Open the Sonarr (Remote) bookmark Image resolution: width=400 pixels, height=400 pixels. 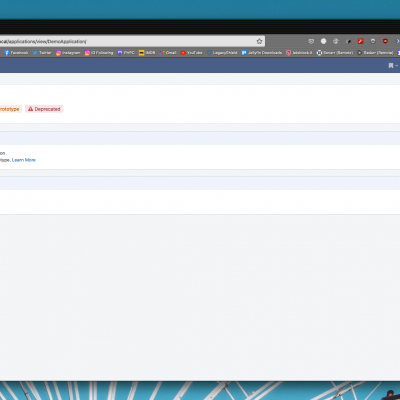pos(335,53)
